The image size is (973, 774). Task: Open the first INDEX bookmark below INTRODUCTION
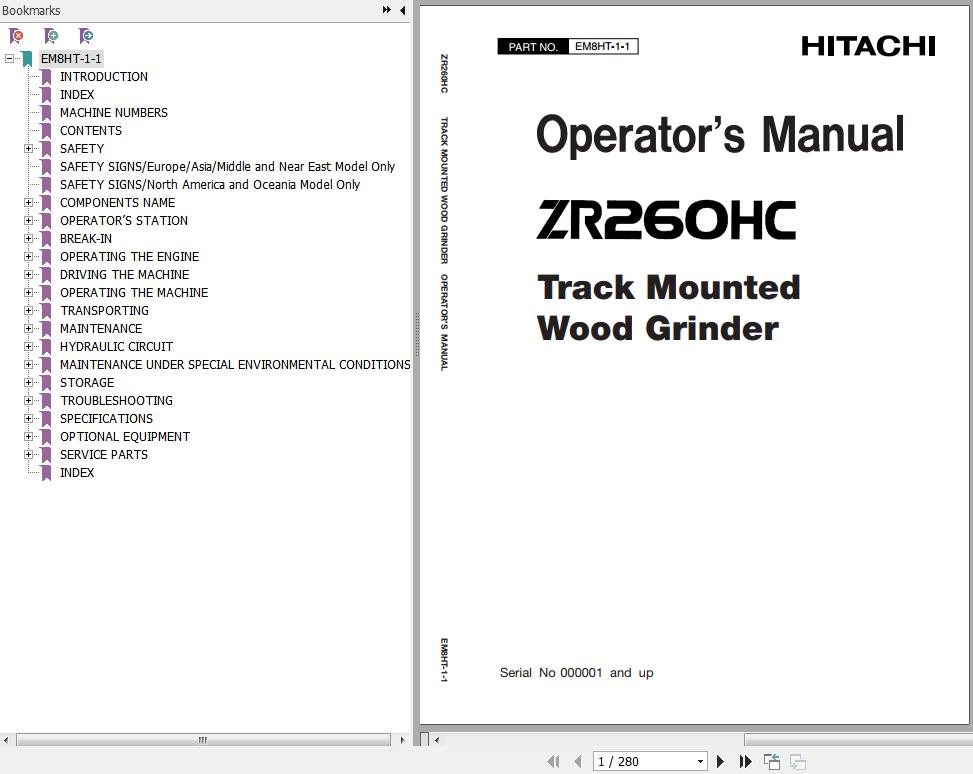pyautogui.click(x=77, y=94)
